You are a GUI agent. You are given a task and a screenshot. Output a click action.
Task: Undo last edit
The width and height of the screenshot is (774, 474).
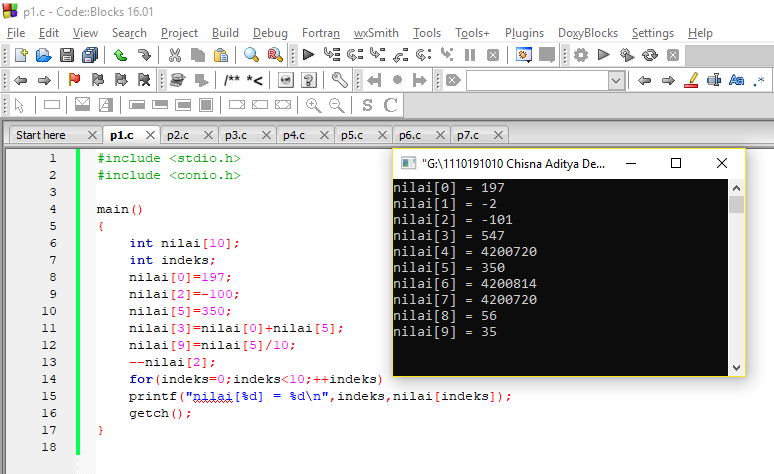pyautogui.click(x=120, y=55)
